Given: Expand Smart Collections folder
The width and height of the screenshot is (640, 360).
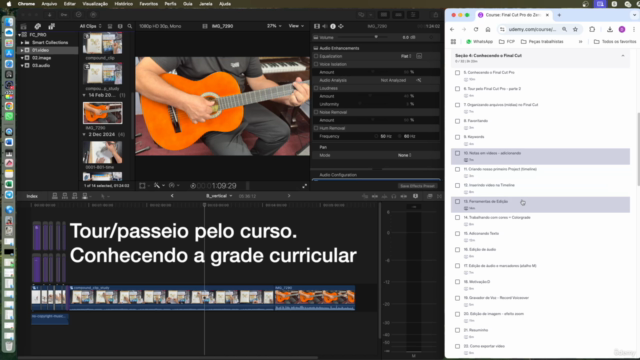Looking at the screenshot, I should (x=22, y=42).
